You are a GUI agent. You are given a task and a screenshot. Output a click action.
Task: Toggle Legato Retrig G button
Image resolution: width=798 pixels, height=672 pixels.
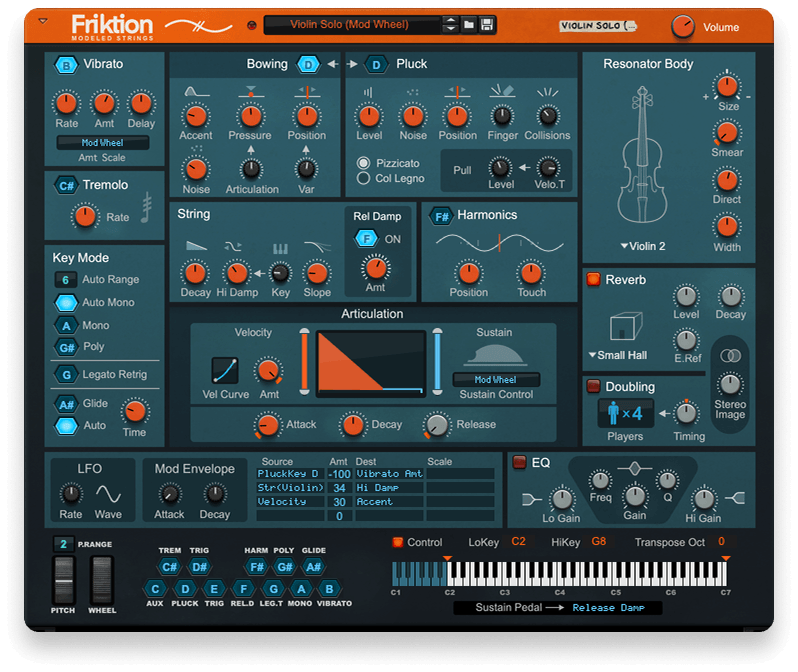pyautogui.click(x=66, y=375)
